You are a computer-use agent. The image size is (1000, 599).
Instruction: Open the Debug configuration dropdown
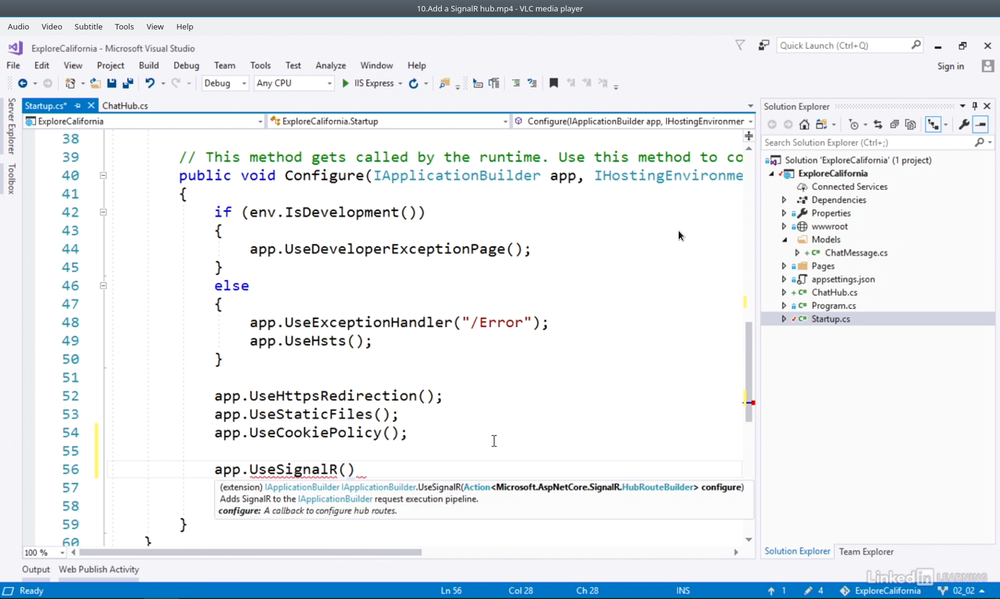coord(224,84)
